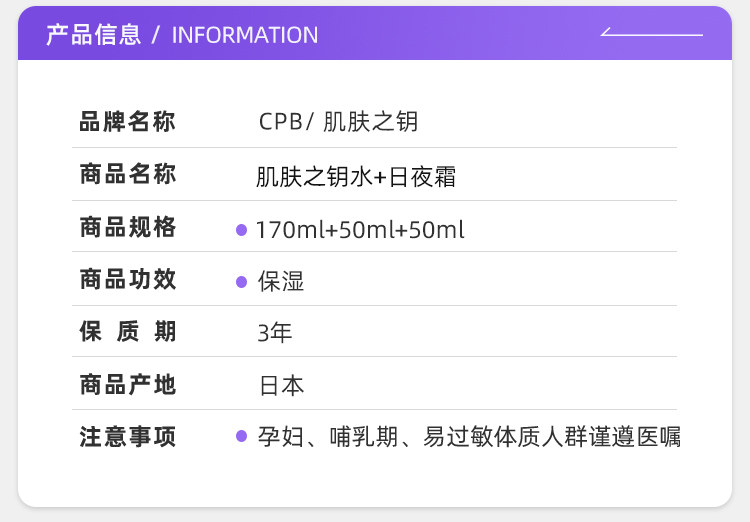This screenshot has height=522, width=750.
Task: Click the 商品功效 label
Action: (x=128, y=280)
